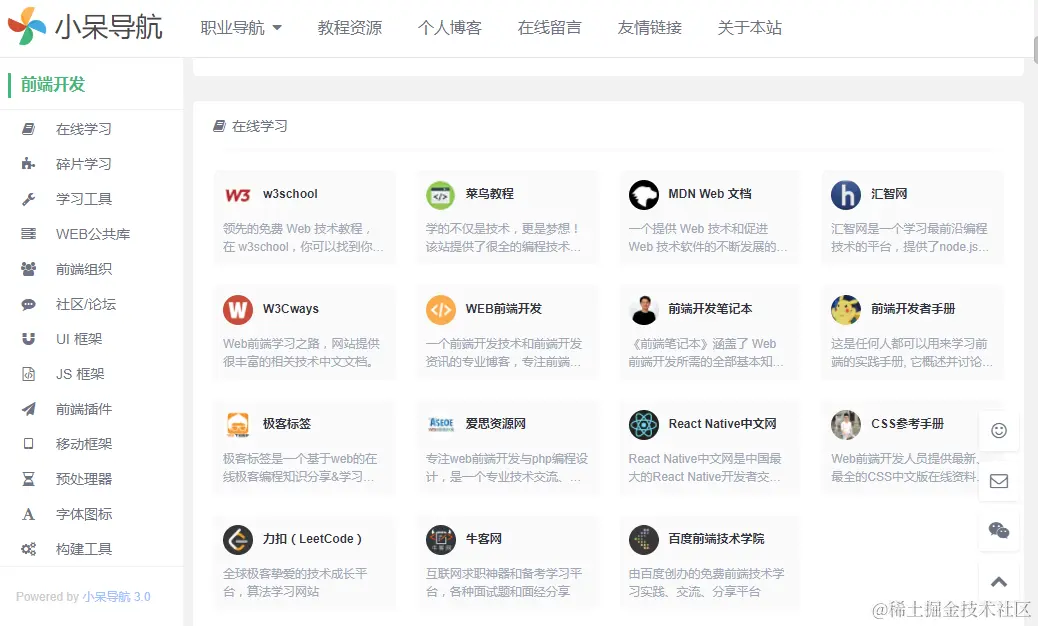Screen dimensions: 1038x626
Task: Select the 前端开发 sidebar heading
Action: click(53, 85)
